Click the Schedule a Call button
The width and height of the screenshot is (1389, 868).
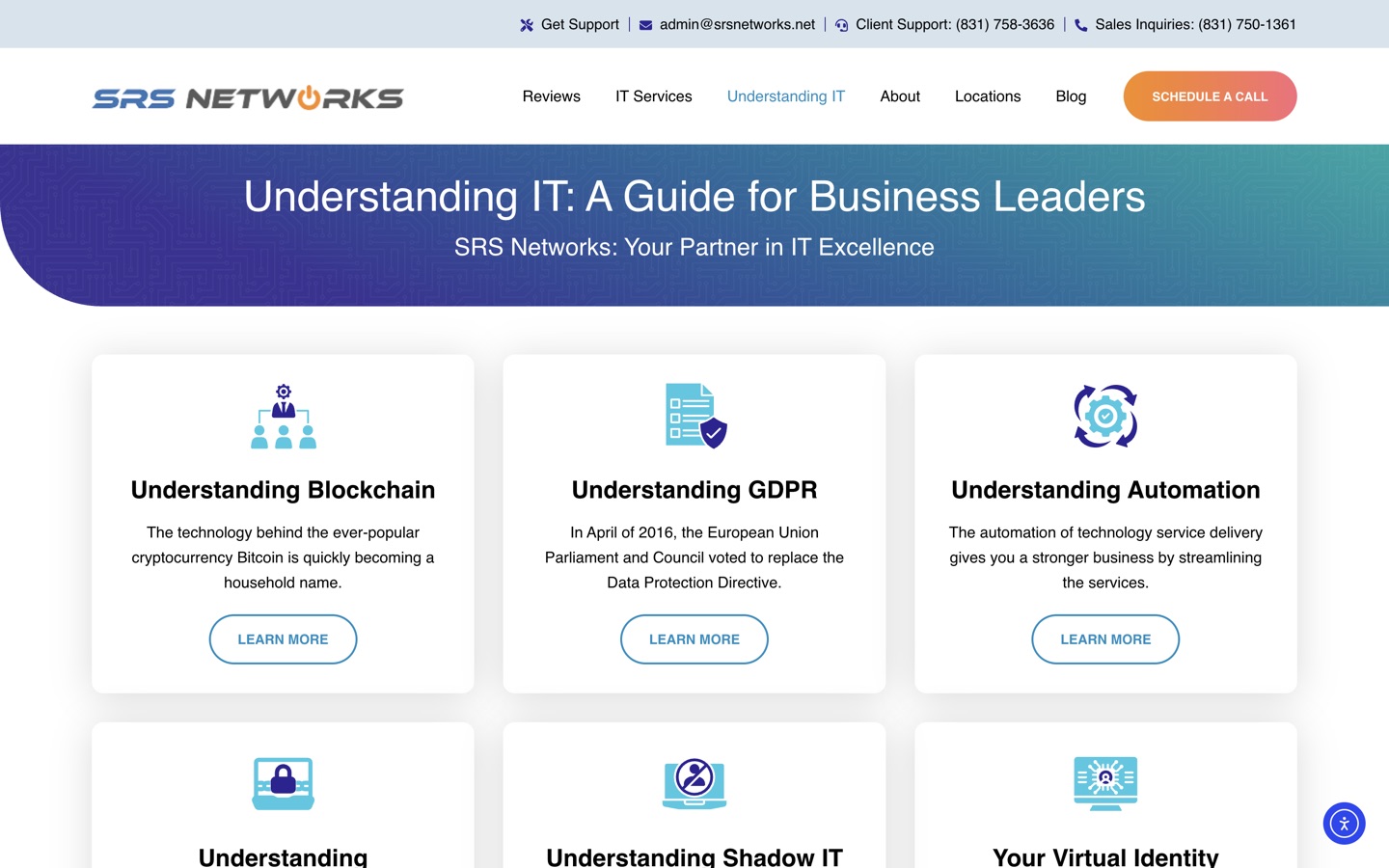click(x=1210, y=96)
